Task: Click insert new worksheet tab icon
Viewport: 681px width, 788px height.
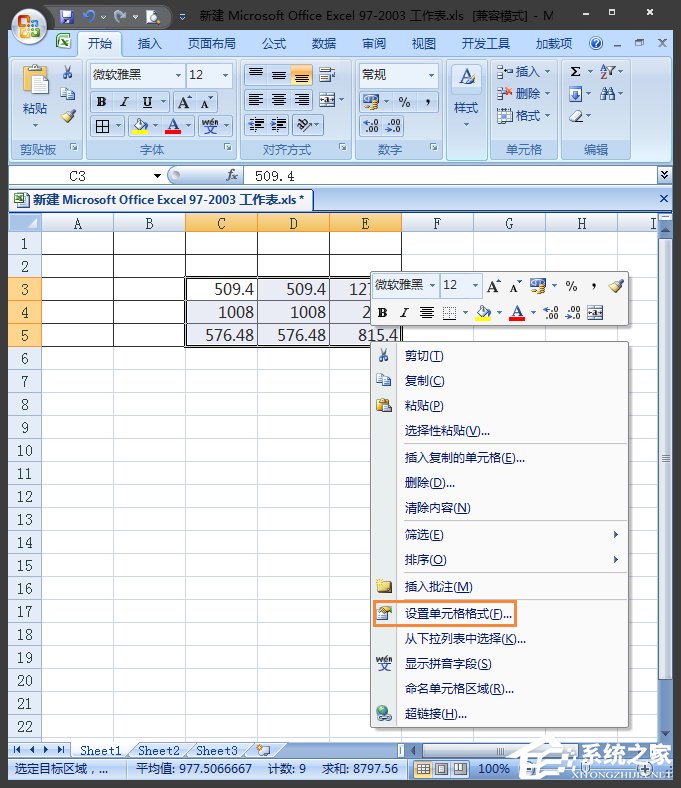Action: point(264,750)
